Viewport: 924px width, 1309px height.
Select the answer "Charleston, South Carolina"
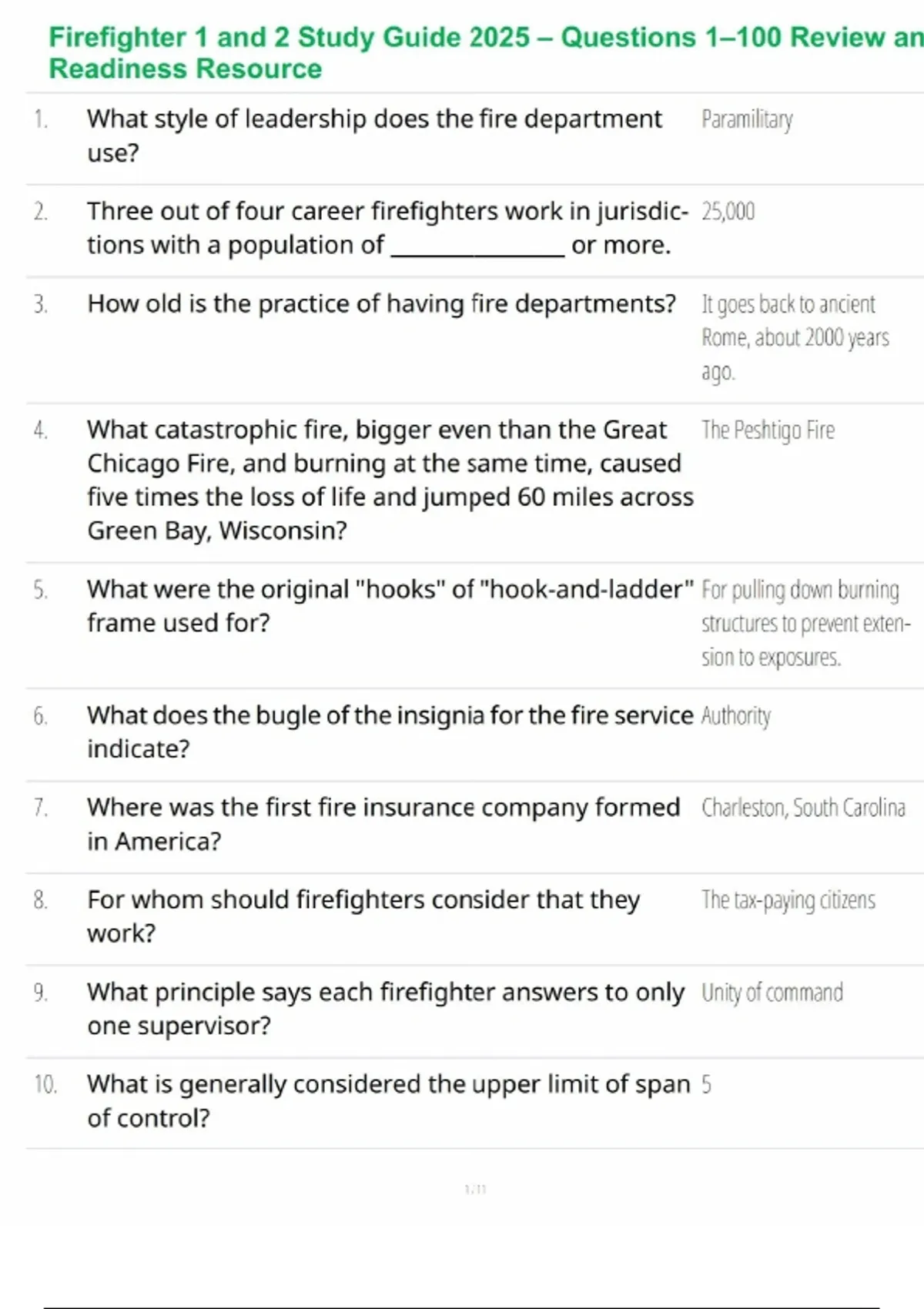803,808
